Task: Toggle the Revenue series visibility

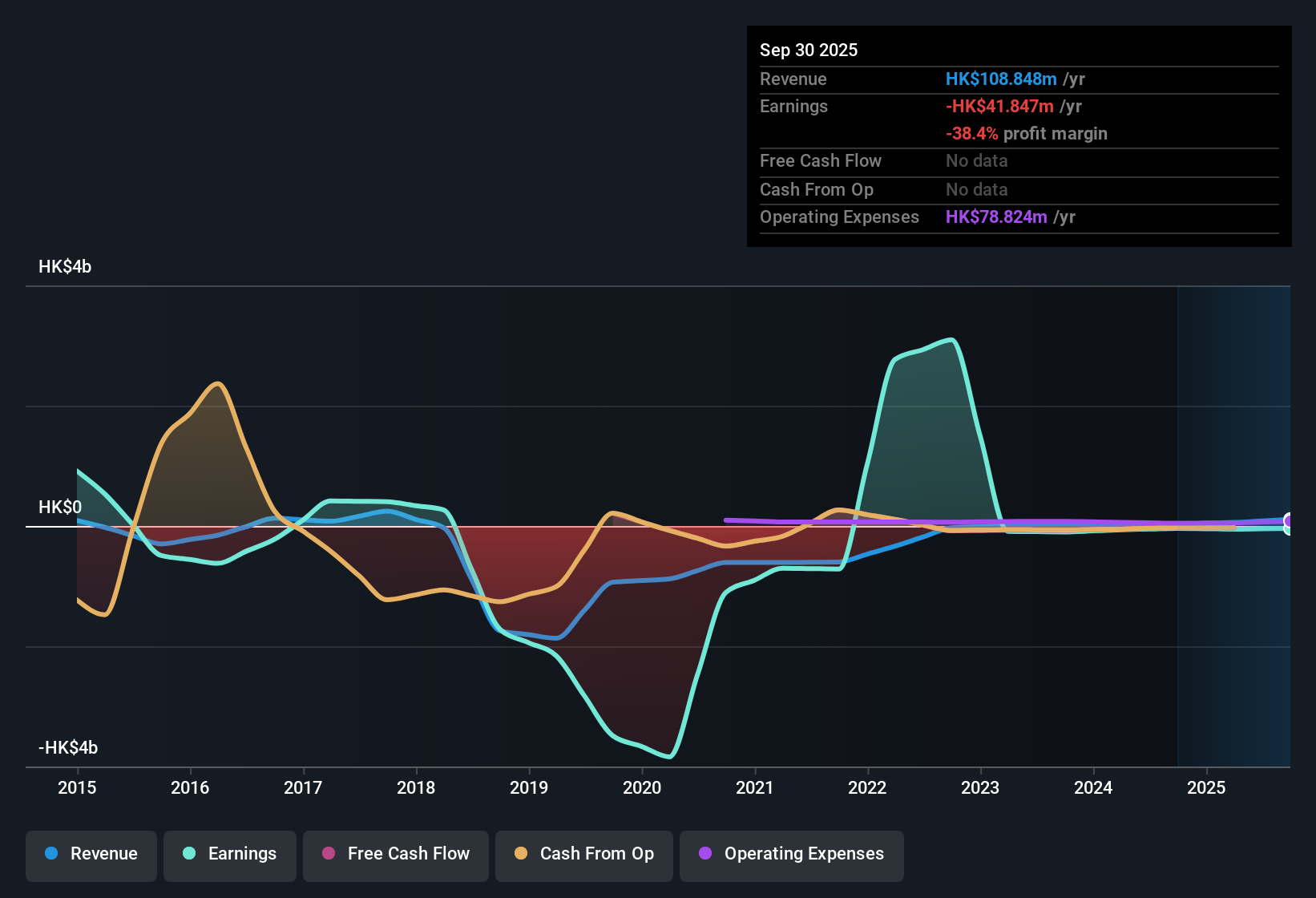Action: (91, 854)
